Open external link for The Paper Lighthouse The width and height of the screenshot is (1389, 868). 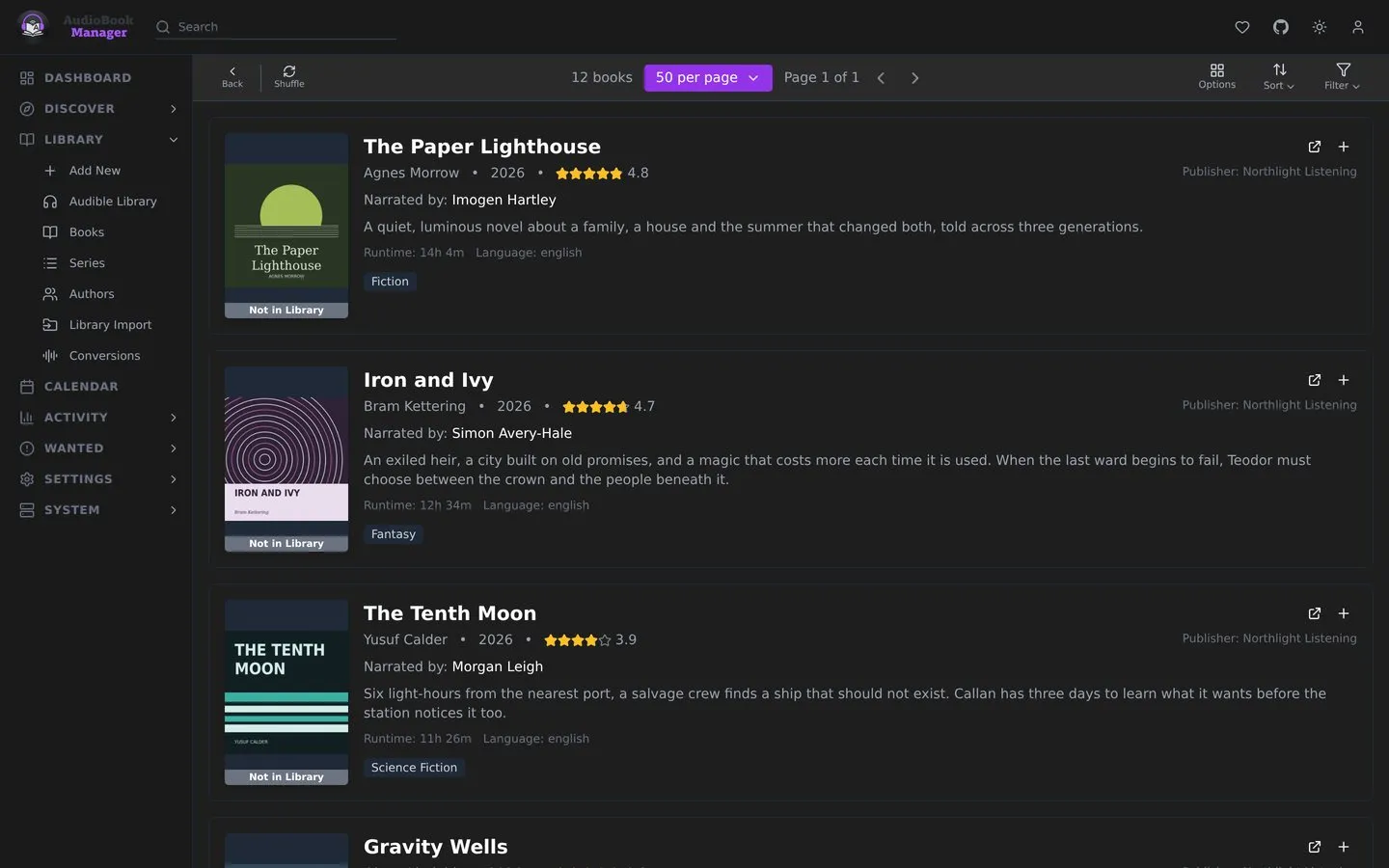click(x=1315, y=147)
